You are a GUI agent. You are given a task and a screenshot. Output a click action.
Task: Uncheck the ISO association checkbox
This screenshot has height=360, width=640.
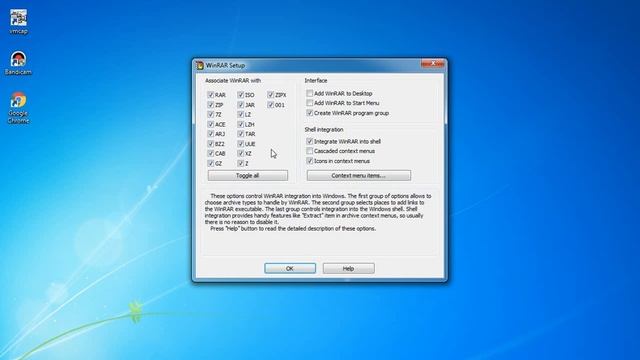[x=240, y=95]
